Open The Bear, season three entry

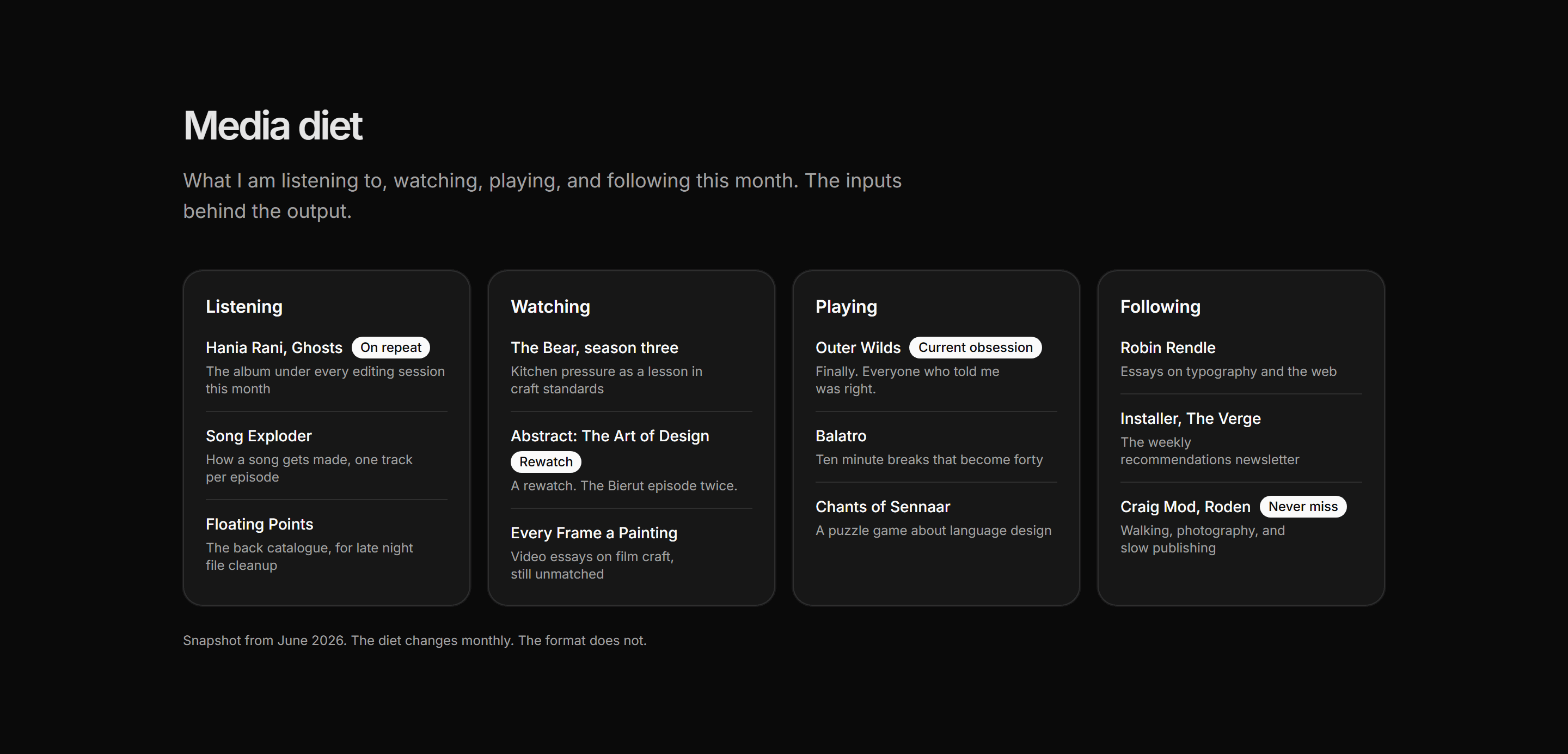tap(594, 348)
